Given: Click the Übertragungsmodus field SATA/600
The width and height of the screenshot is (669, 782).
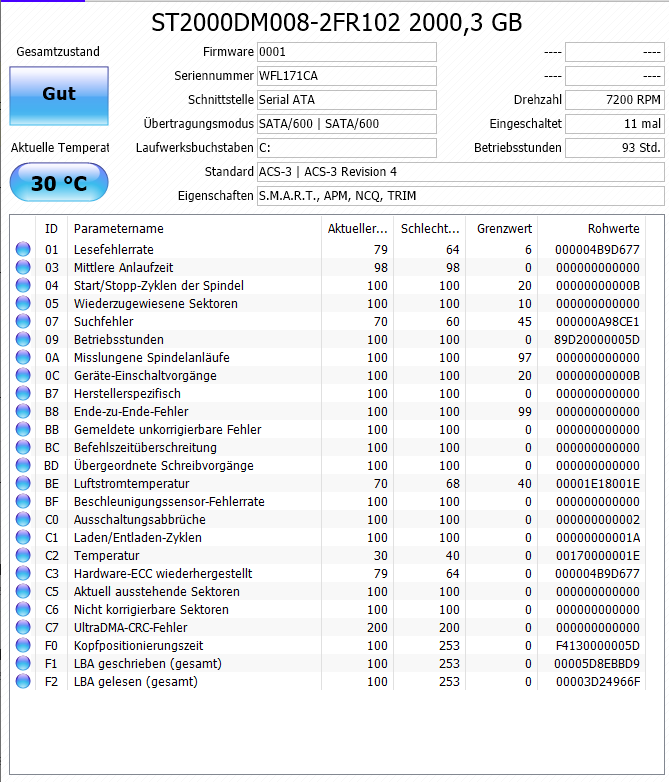Looking at the screenshot, I should pyautogui.click(x=347, y=124).
